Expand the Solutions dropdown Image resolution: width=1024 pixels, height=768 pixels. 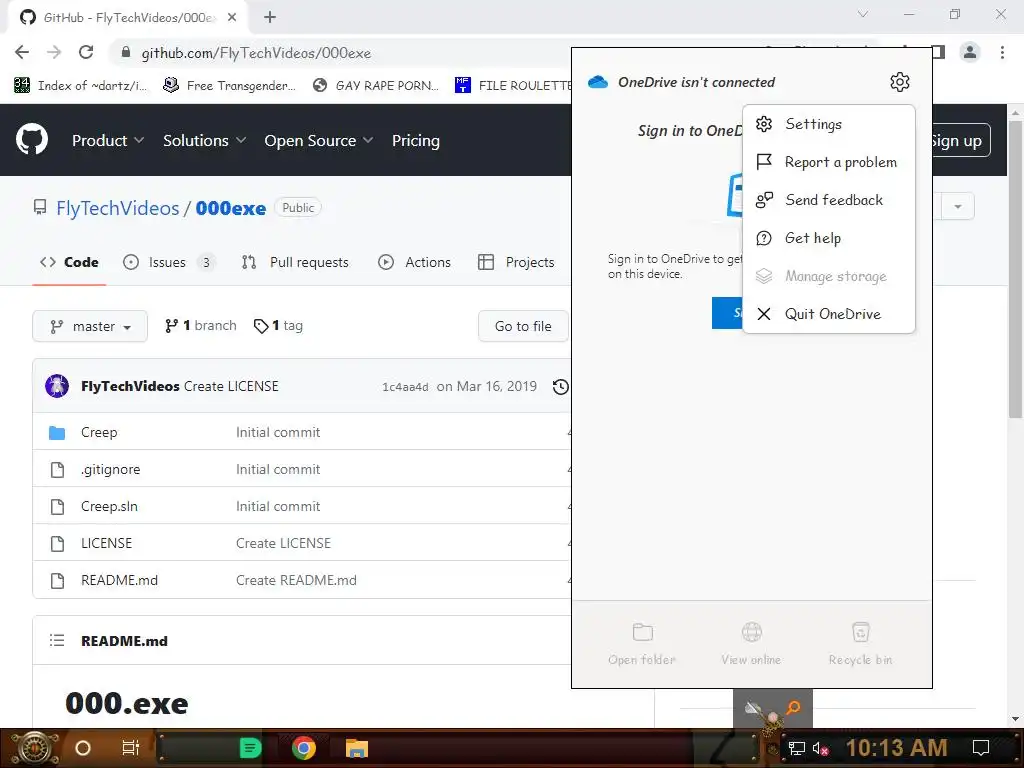tap(204, 140)
